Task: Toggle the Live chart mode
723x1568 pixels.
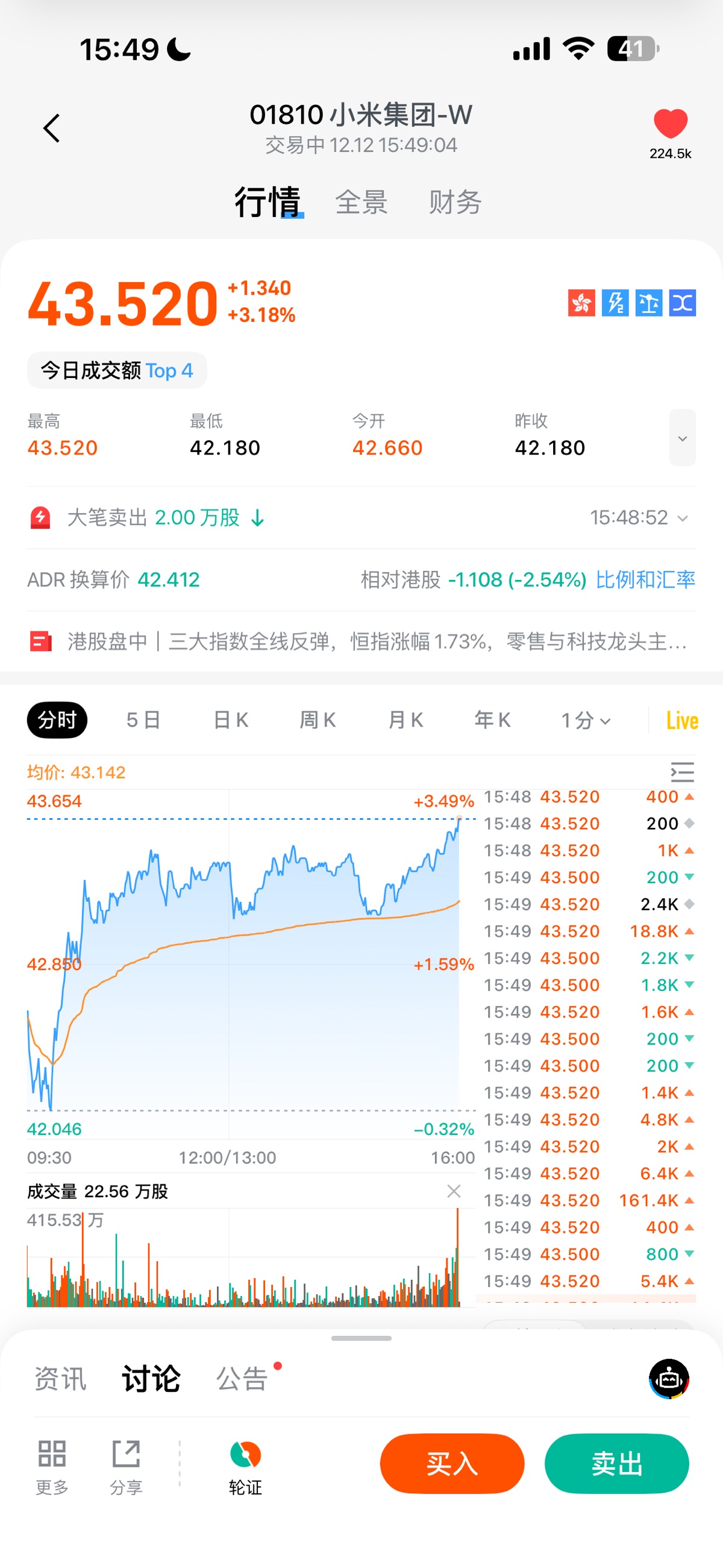Action: [x=681, y=720]
